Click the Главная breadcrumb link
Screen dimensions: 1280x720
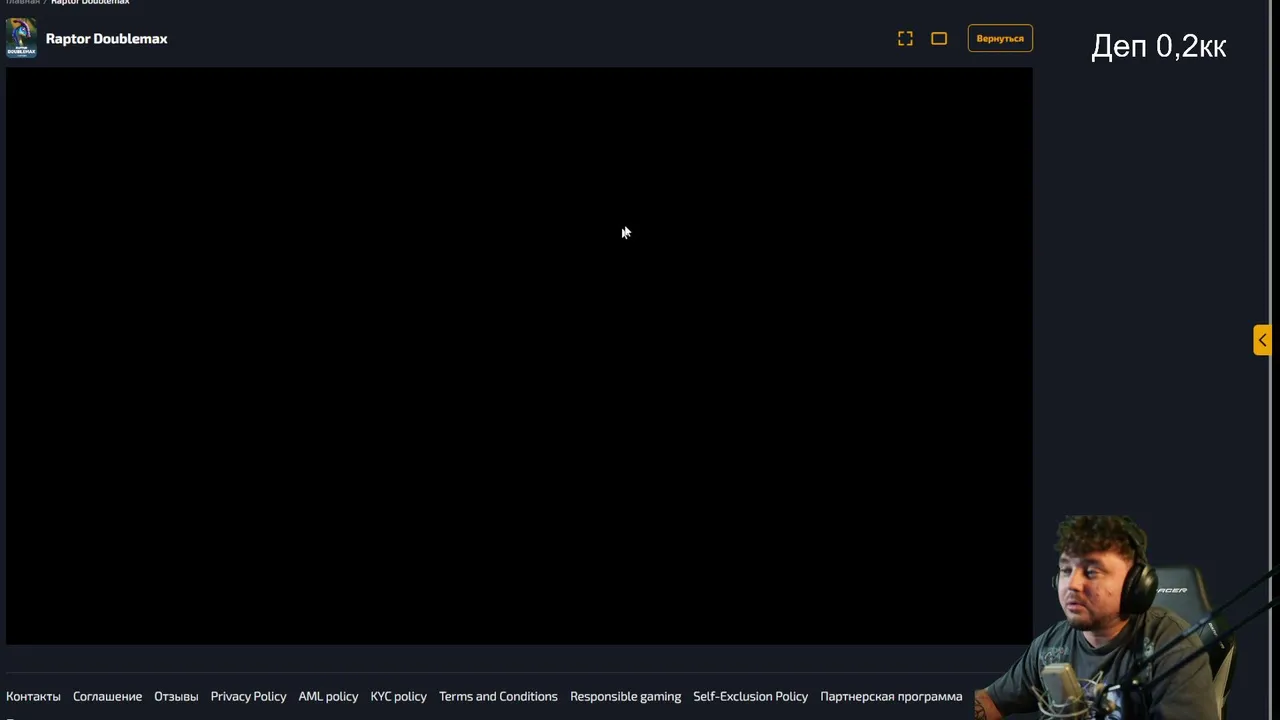[x=22, y=2]
